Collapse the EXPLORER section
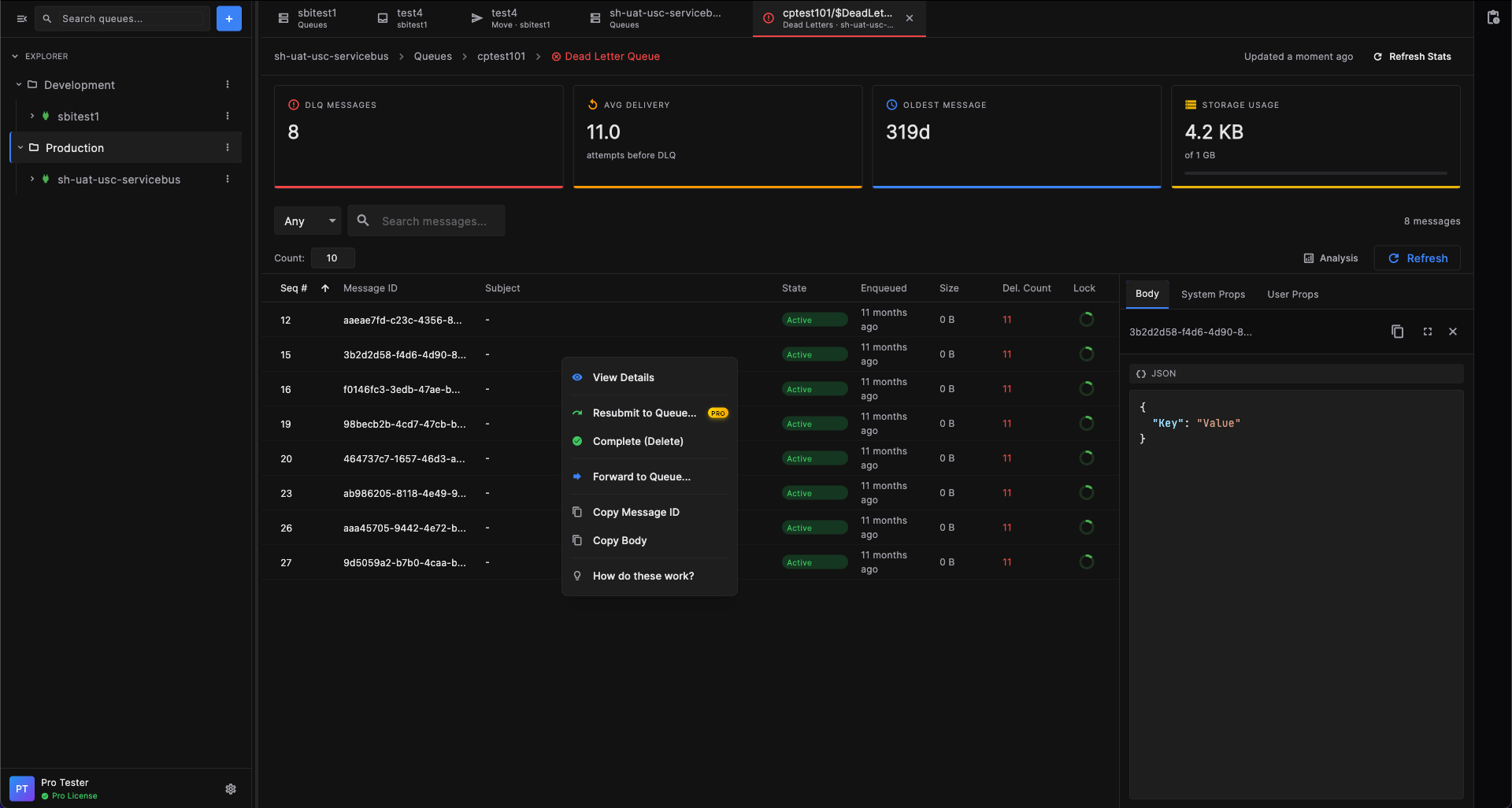This screenshot has height=808, width=1512. [x=15, y=56]
